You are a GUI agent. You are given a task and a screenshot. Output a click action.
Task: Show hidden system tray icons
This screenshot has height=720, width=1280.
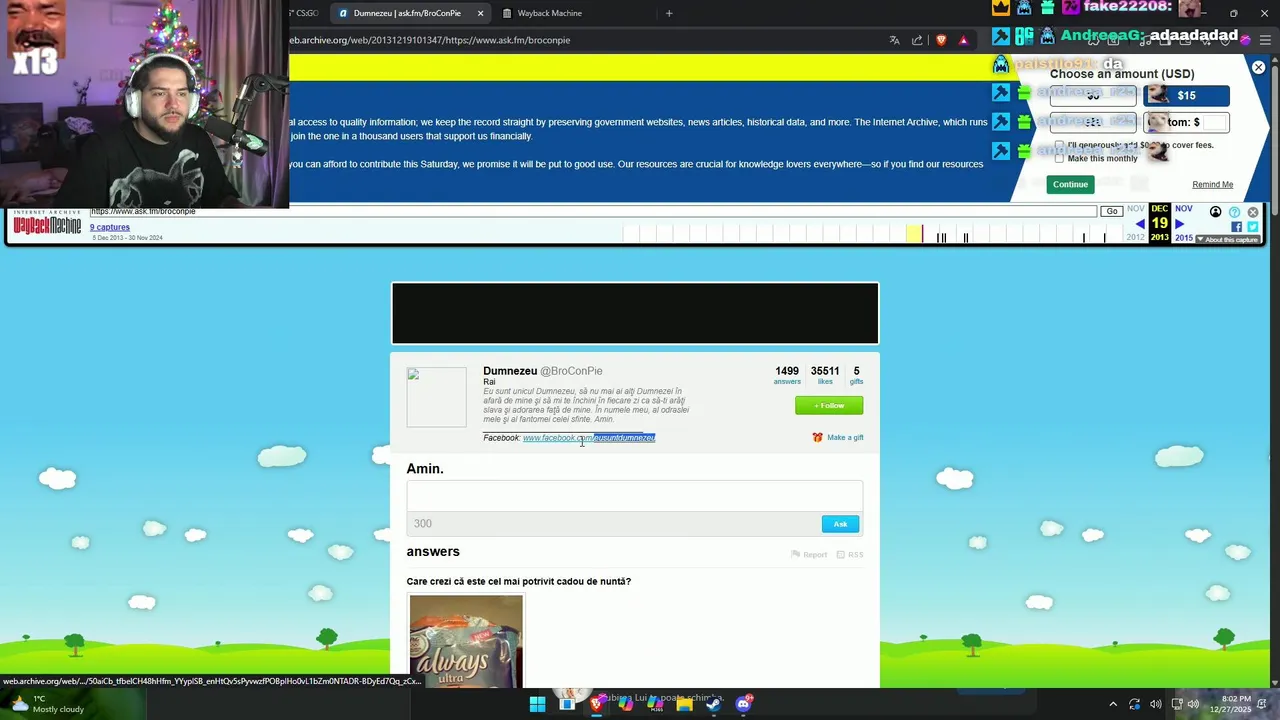[x=1113, y=704]
